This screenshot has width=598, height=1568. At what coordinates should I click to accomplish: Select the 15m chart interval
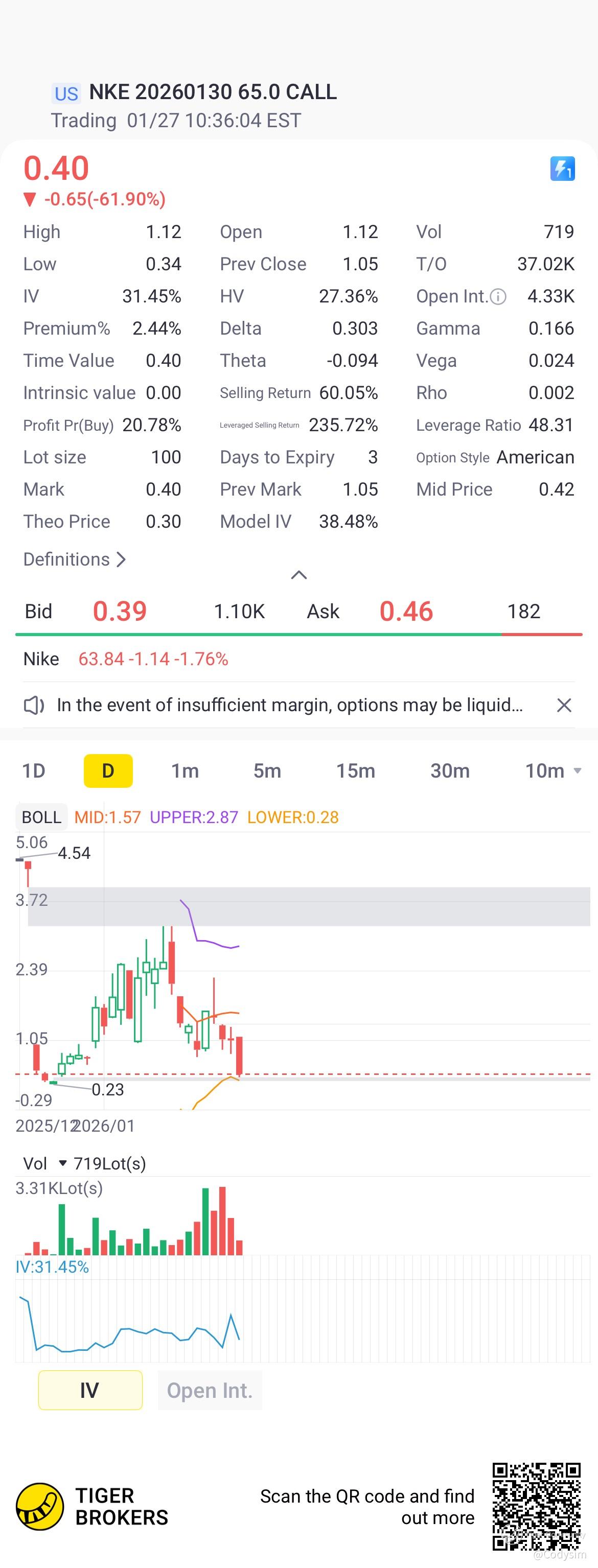(356, 770)
